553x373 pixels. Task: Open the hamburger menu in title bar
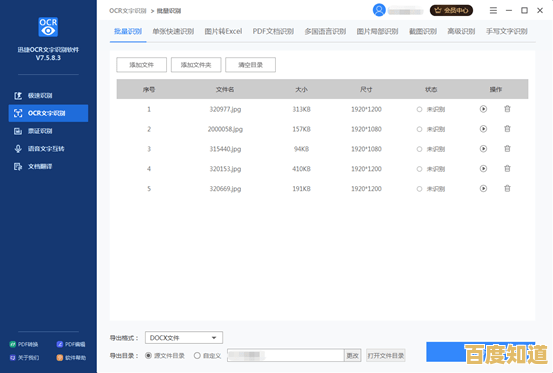[x=493, y=11]
